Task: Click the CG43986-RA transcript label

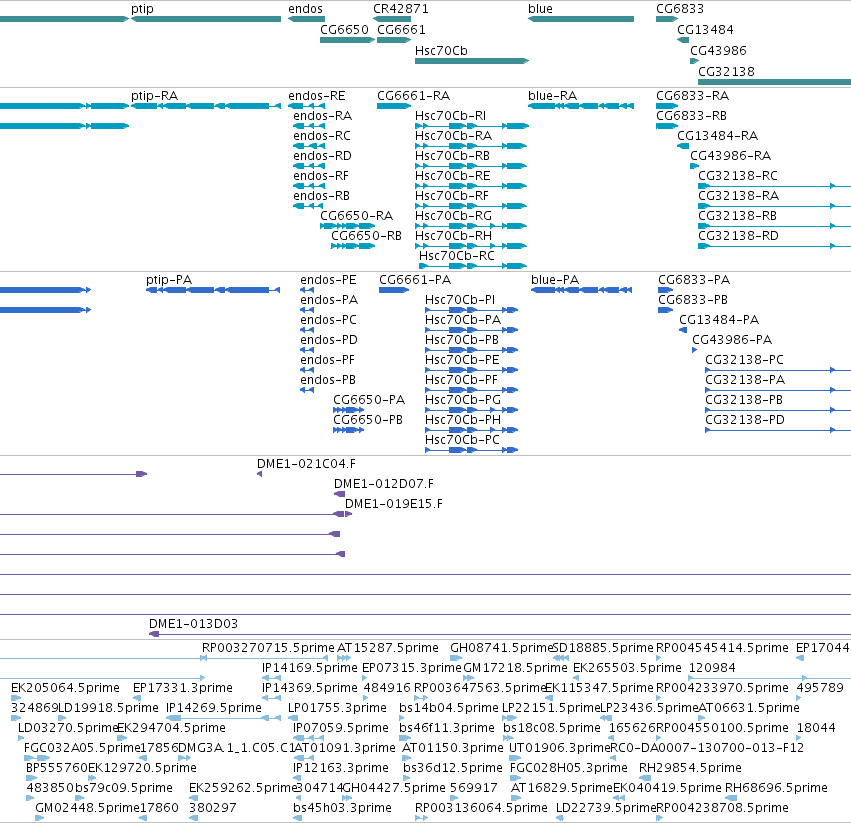Action: [731, 156]
